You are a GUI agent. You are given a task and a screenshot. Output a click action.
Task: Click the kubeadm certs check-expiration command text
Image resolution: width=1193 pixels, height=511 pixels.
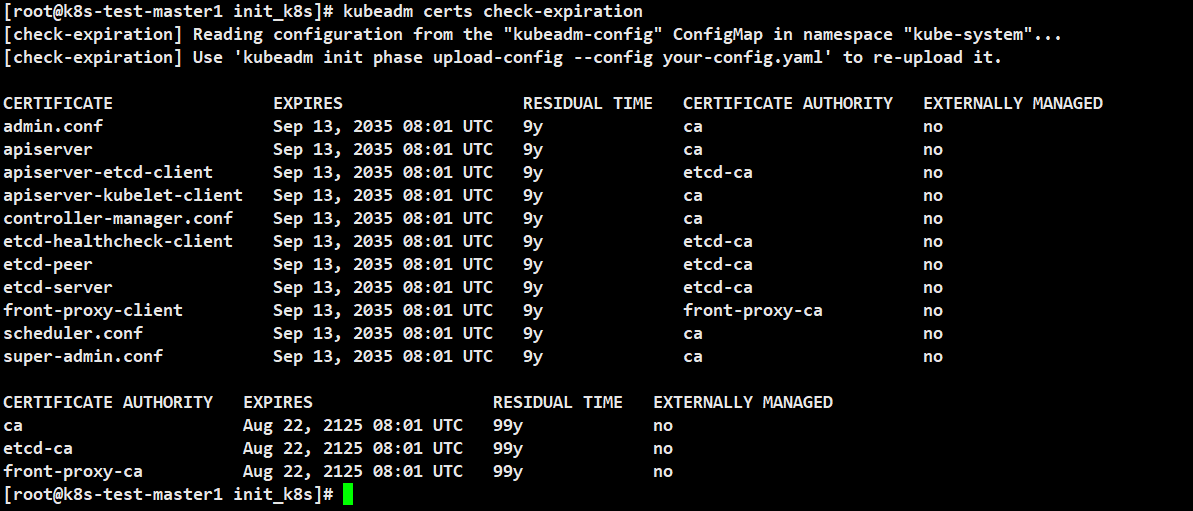pyautogui.click(x=493, y=11)
